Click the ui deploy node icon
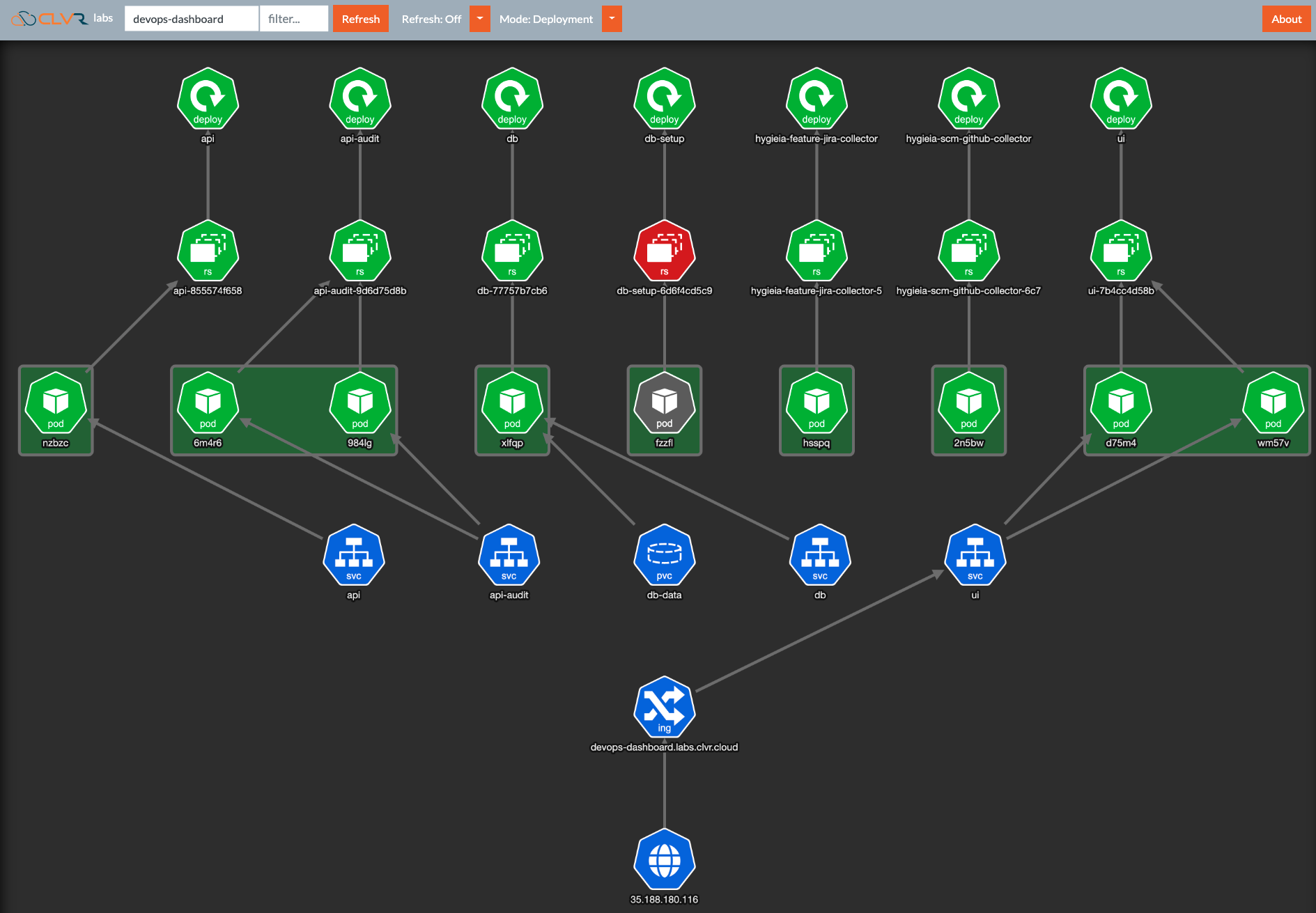This screenshot has width=1316, height=913. pyautogui.click(x=1121, y=98)
